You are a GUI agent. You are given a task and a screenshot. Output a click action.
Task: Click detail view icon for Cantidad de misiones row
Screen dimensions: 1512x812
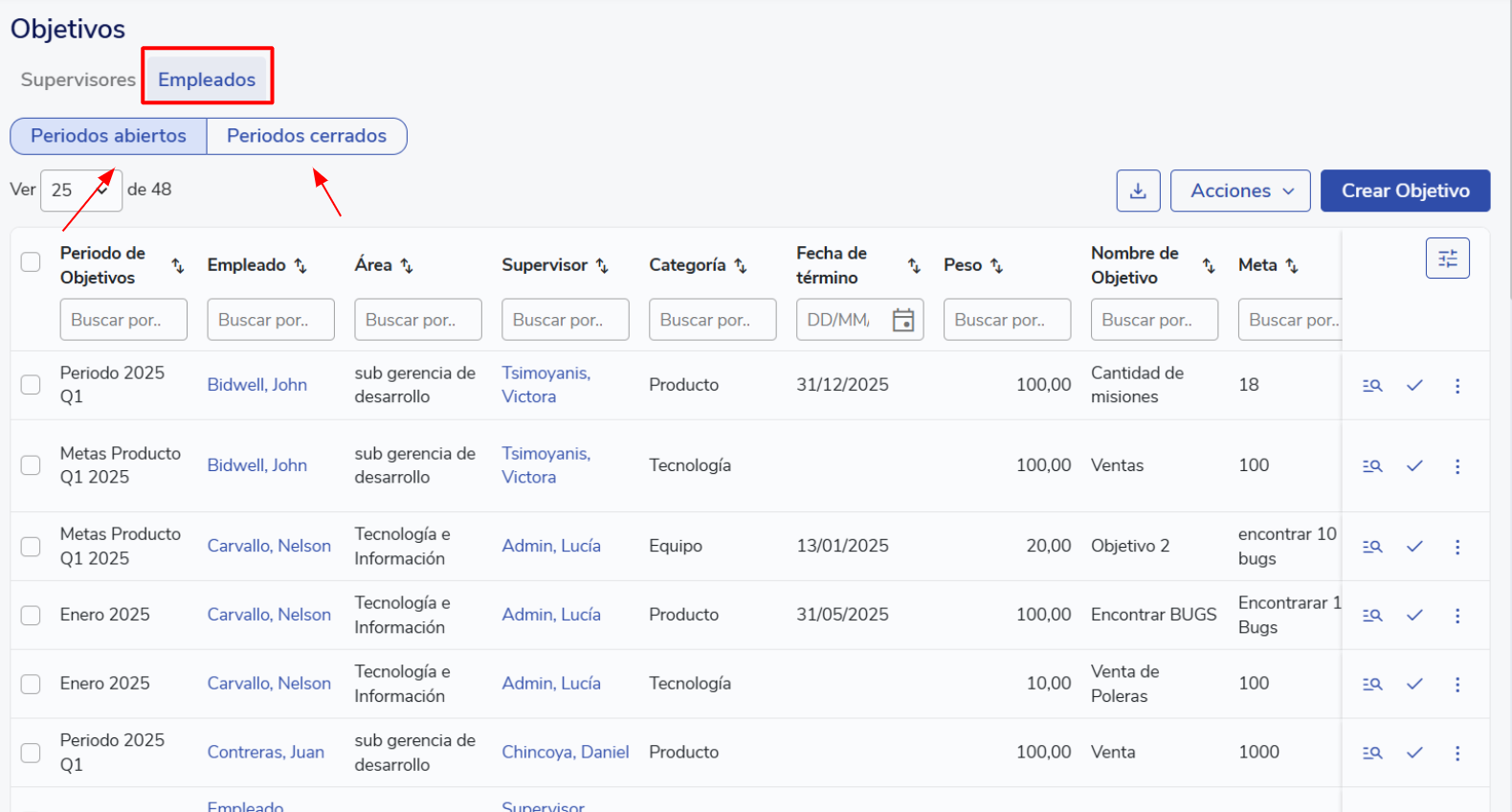tap(1372, 386)
